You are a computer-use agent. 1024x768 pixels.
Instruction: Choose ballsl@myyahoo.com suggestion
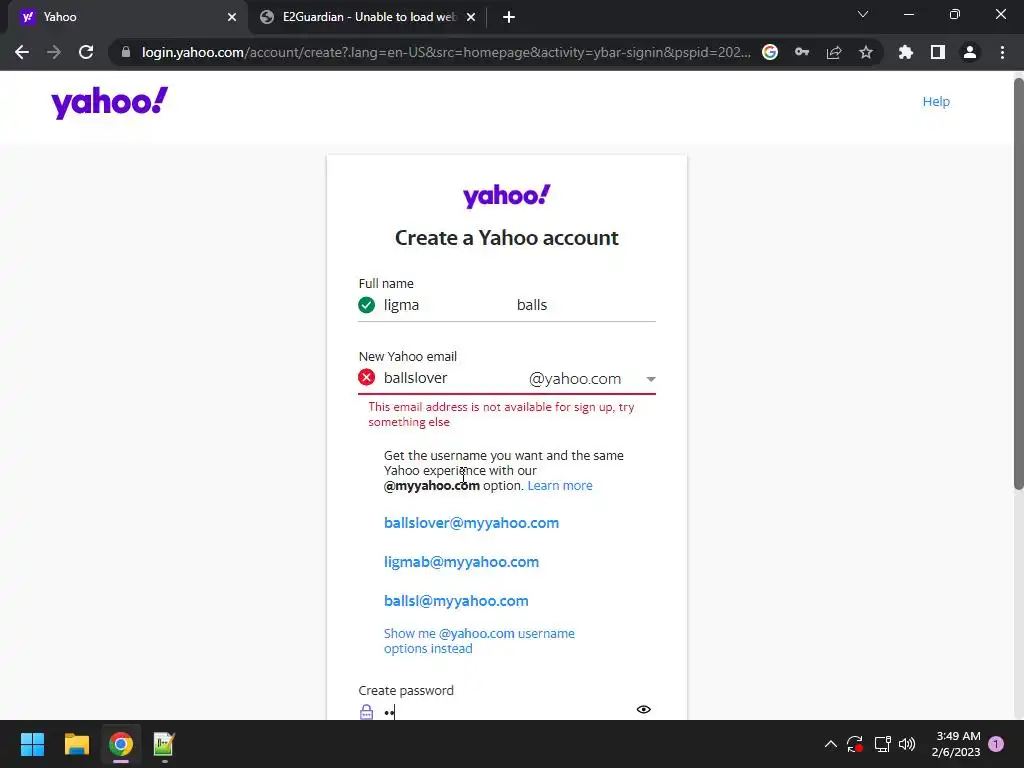(x=456, y=601)
